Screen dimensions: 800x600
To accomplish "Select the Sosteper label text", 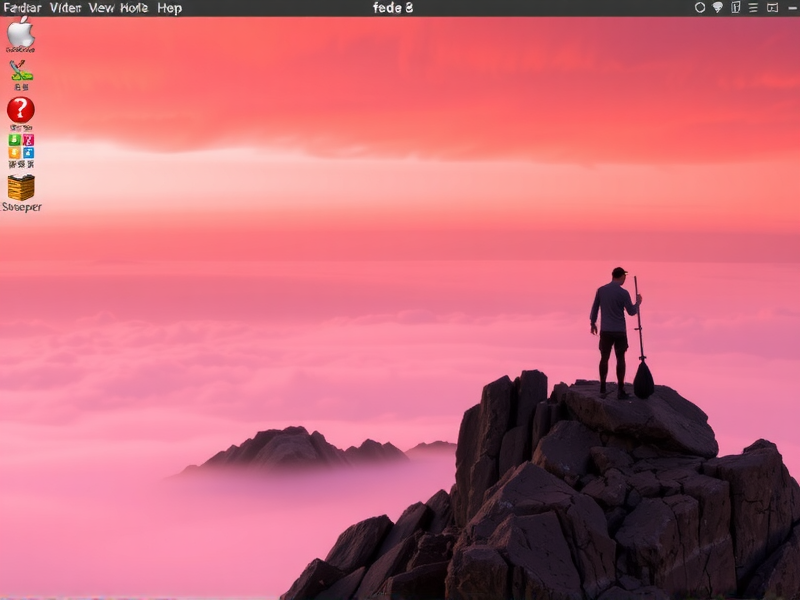I will coord(23,206).
